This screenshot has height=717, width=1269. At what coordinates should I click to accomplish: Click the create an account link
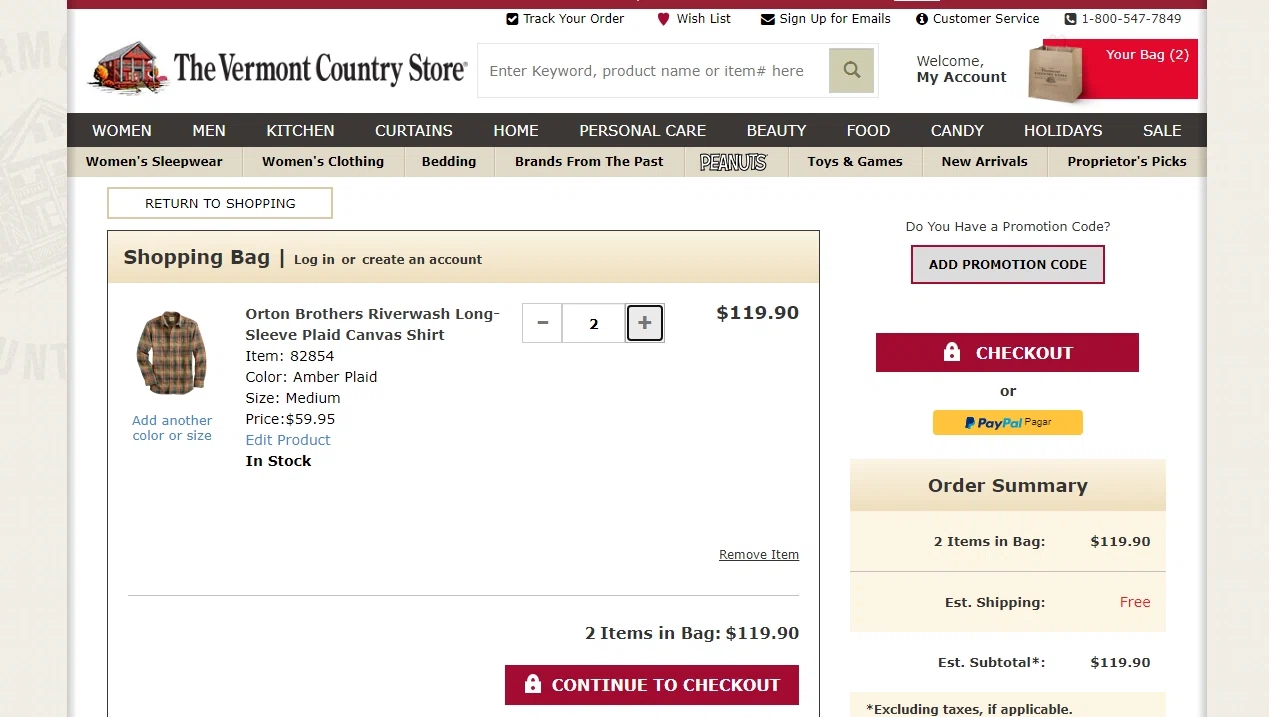422,260
